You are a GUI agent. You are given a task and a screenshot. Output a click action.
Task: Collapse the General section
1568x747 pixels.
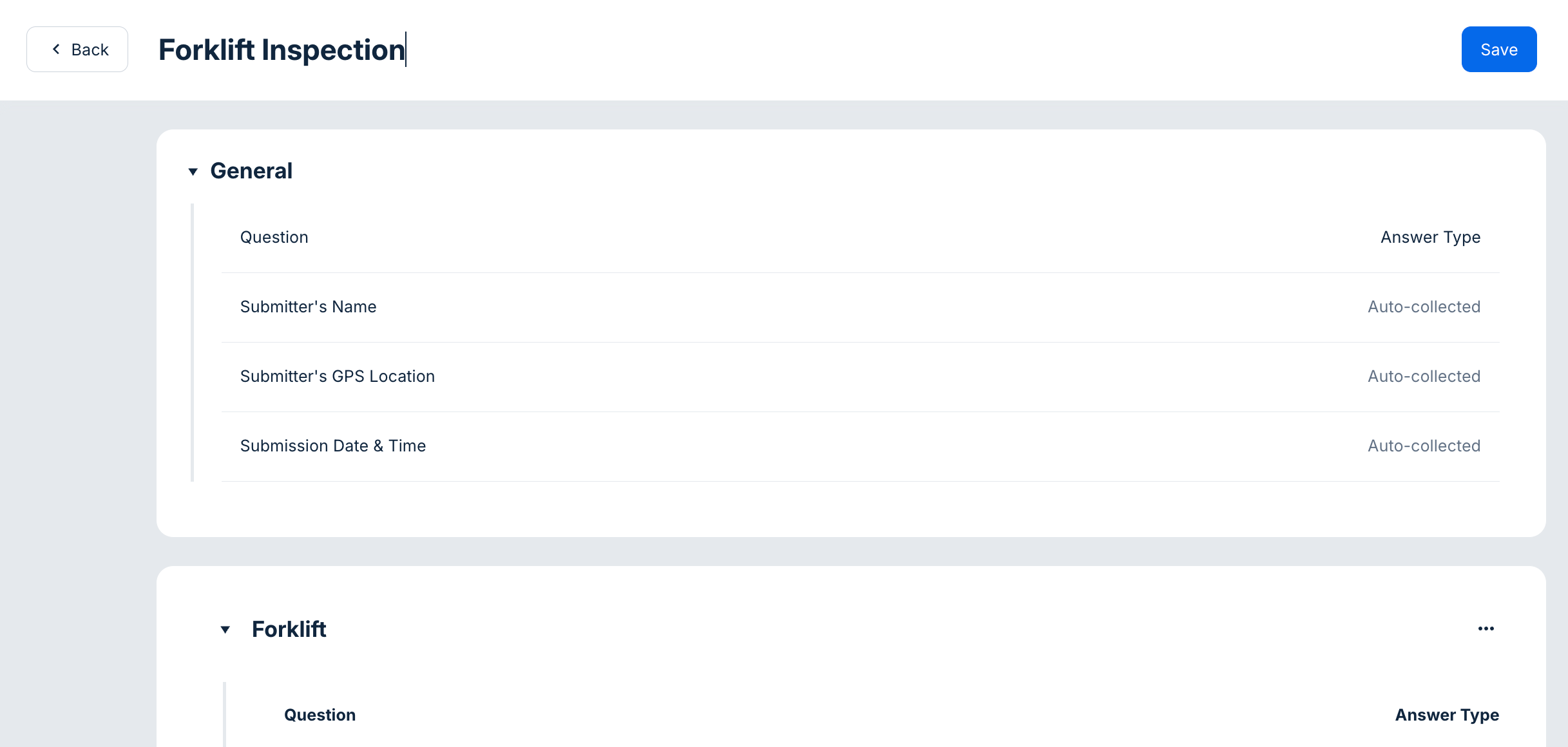tap(192, 171)
